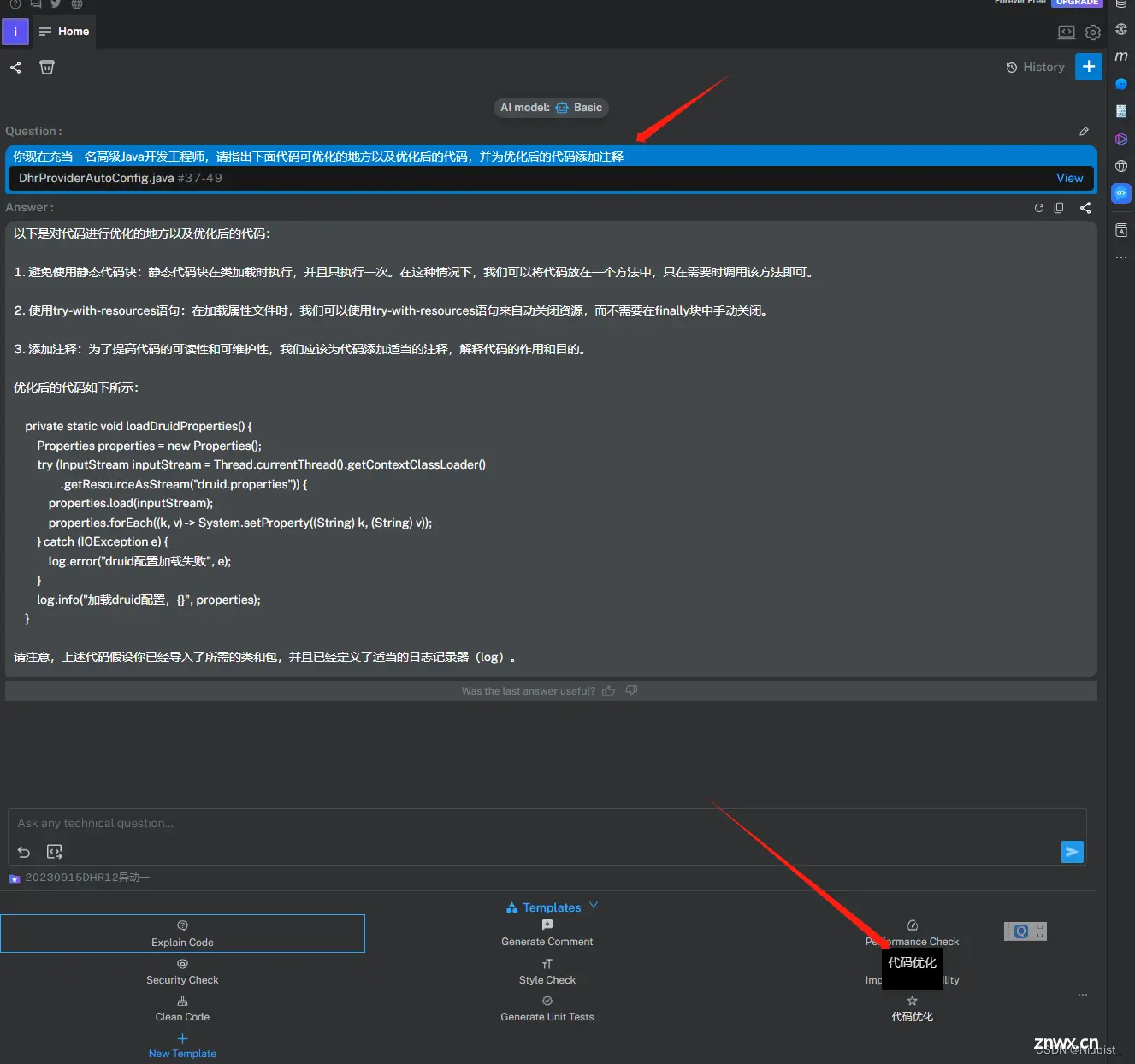This screenshot has height=1064, width=1135.
Task: Mark last answer not useful with thumbs down
Action: (631, 690)
